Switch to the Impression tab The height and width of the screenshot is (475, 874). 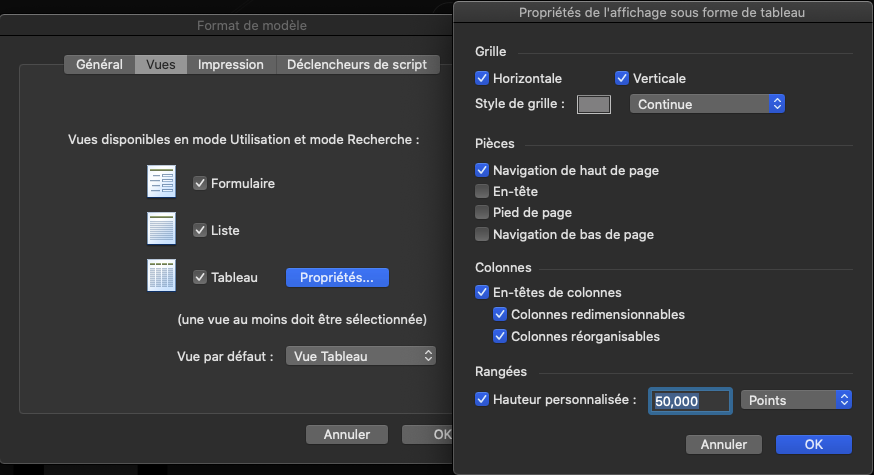coord(231,64)
